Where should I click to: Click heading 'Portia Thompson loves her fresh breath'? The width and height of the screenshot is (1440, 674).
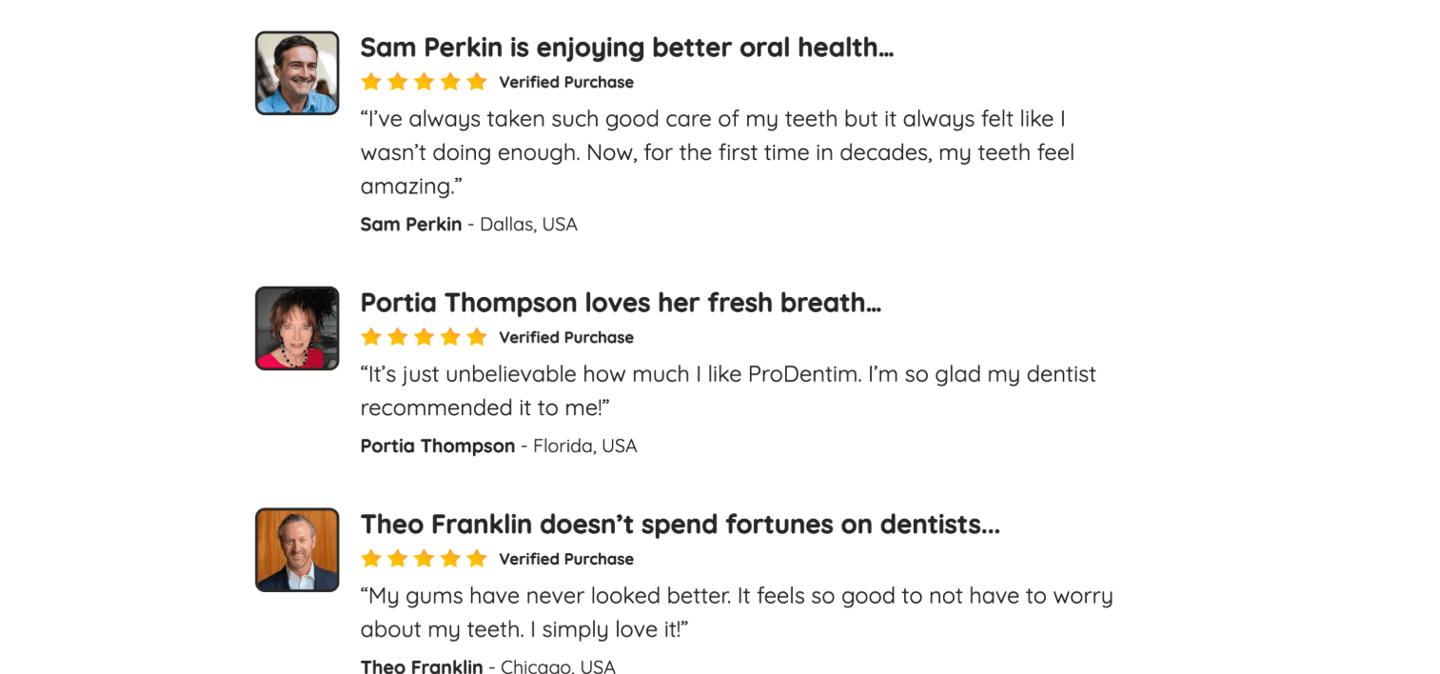(x=621, y=303)
